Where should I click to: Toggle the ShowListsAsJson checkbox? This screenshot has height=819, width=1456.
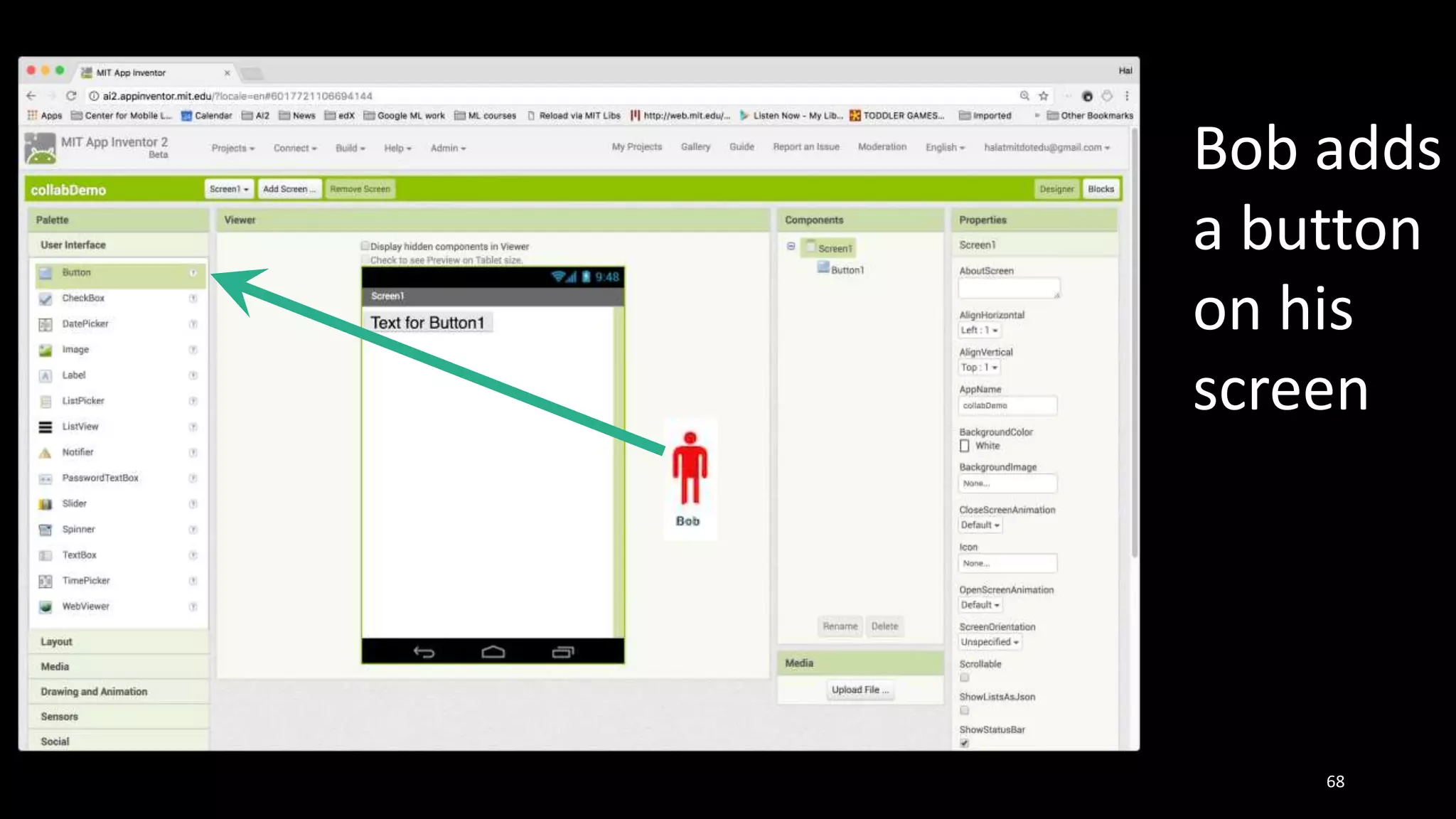pos(965,710)
